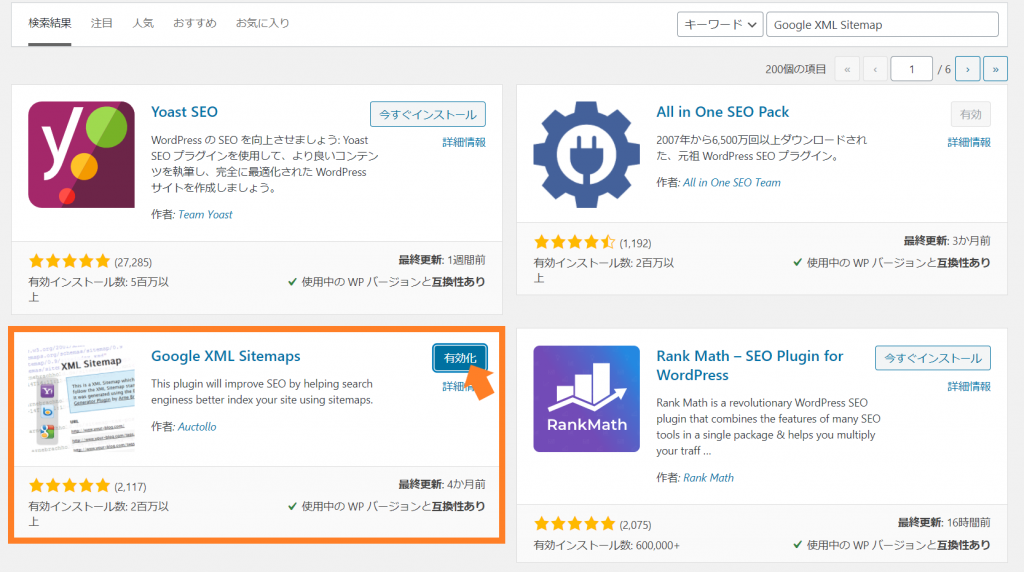Jump to last results page arrow
The image size is (1024, 572).
pos(995,69)
